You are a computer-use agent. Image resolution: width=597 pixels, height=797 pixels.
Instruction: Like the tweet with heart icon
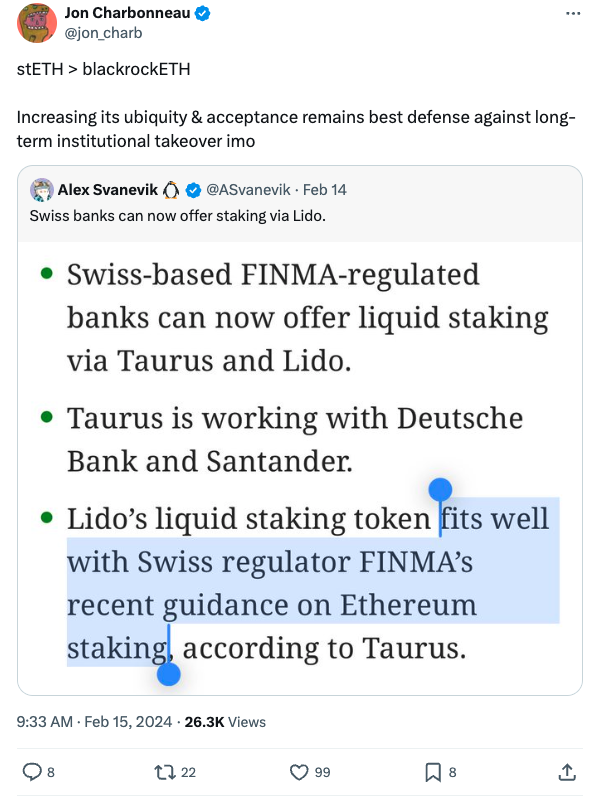(299, 772)
